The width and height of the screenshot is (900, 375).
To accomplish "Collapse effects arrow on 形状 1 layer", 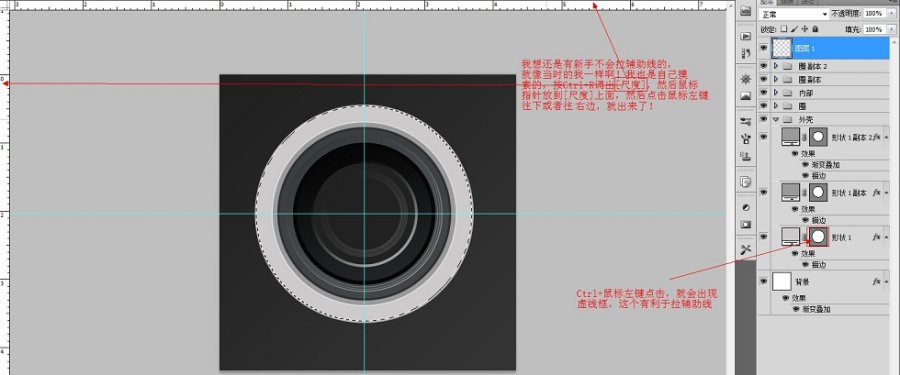I will tap(886, 237).
